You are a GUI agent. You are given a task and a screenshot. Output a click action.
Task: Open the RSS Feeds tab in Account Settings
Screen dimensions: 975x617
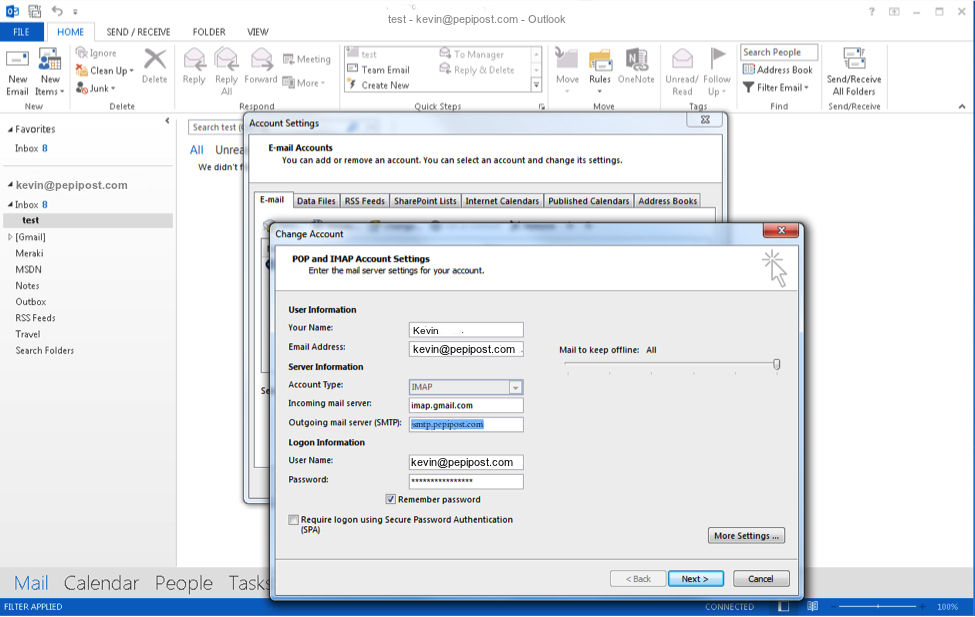tap(364, 201)
